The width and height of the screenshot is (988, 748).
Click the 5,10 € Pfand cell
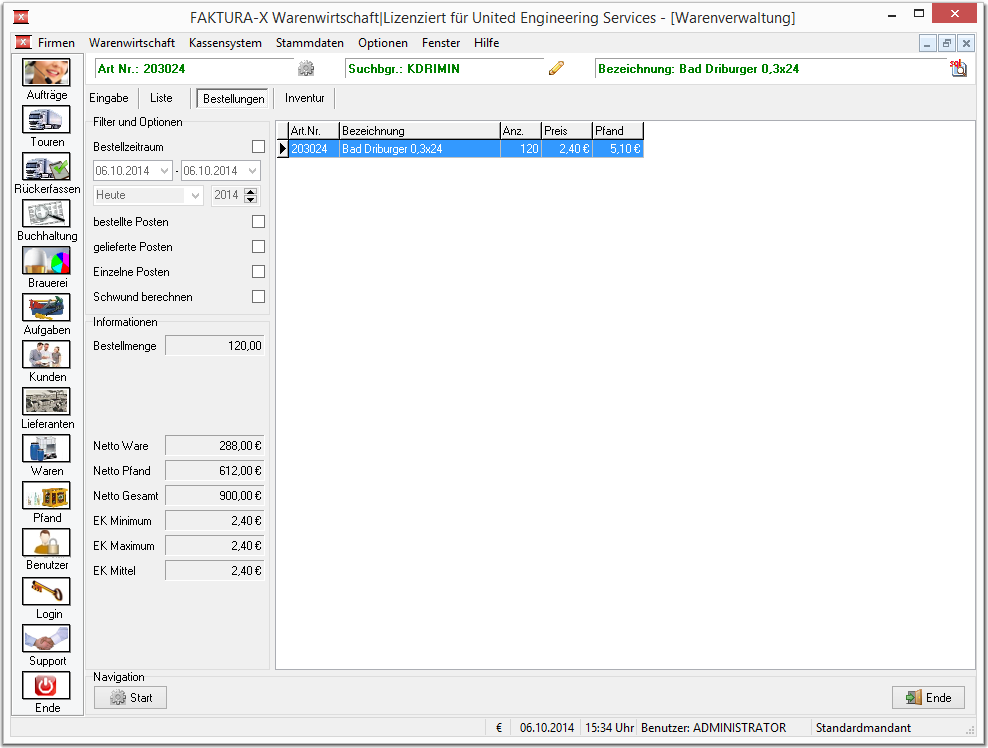point(618,149)
